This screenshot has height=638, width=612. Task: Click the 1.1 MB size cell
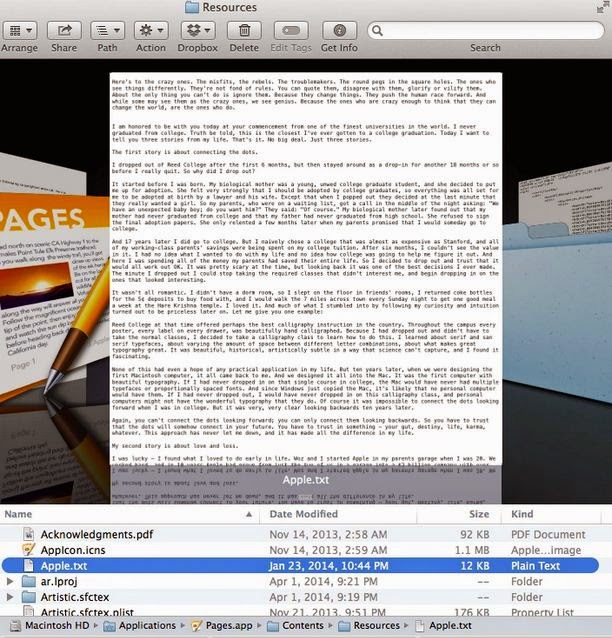coord(472,550)
